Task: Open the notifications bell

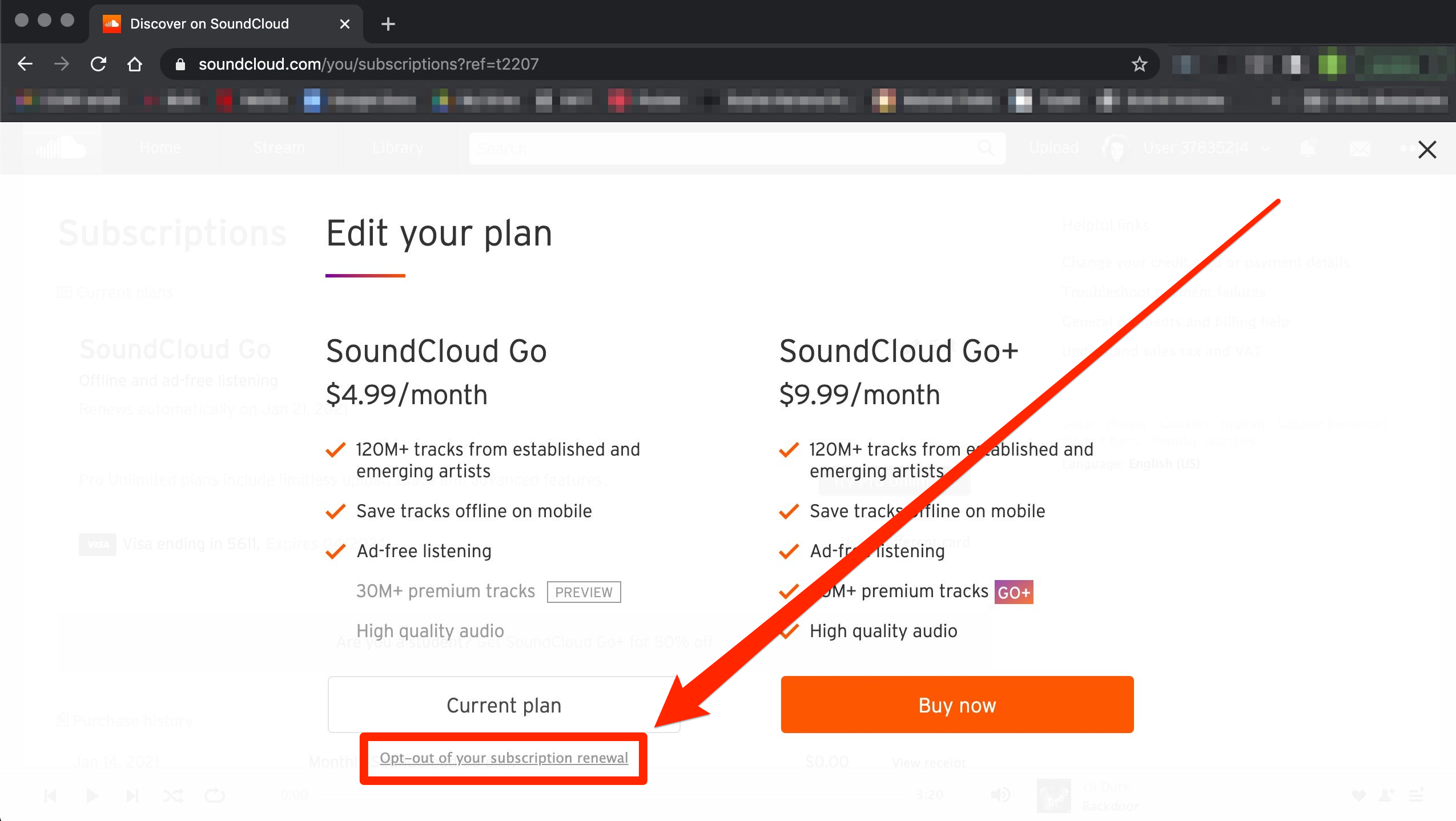Action: [x=1307, y=148]
